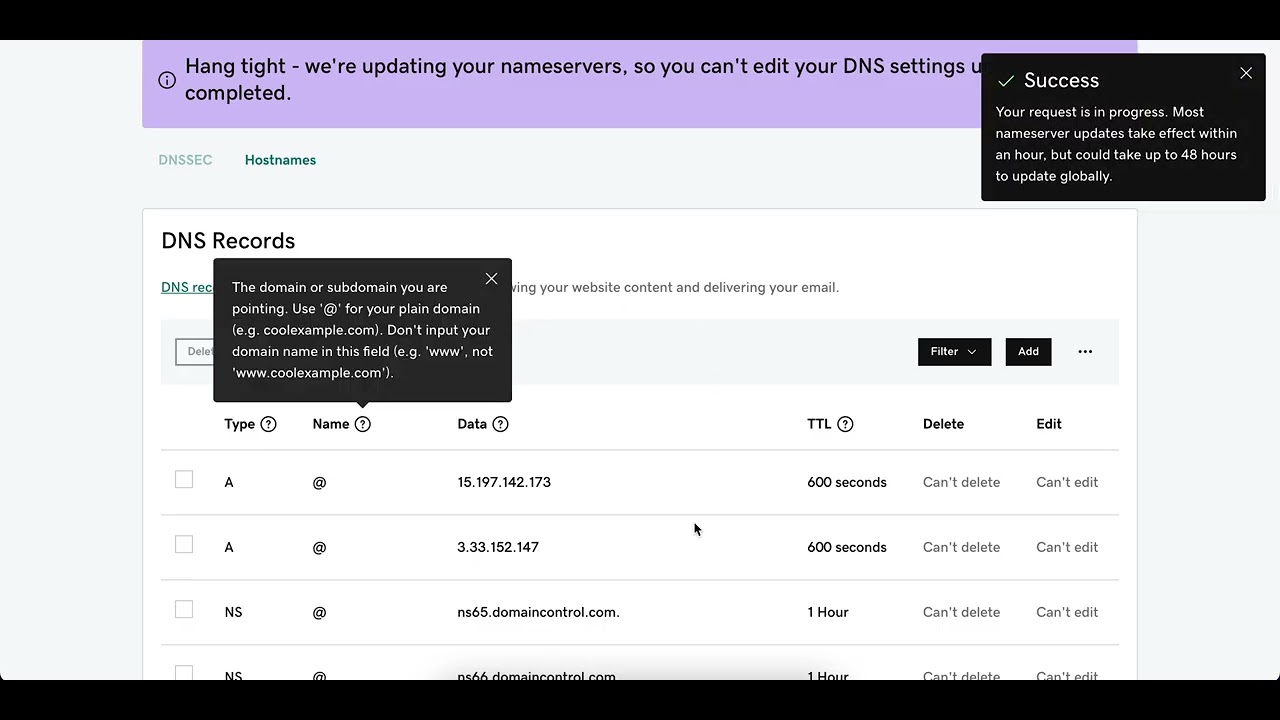Click the DNS Records heading
The width and height of the screenshot is (1280, 720).
tap(228, 241)
